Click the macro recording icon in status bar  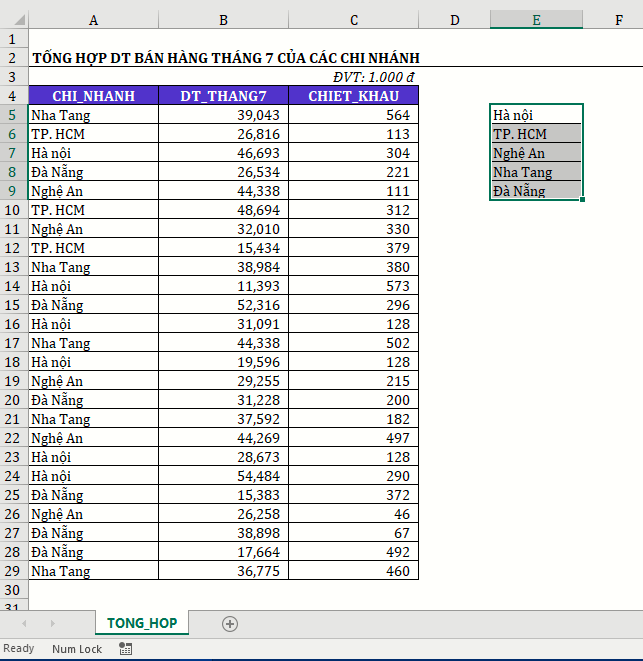point(126,649)
